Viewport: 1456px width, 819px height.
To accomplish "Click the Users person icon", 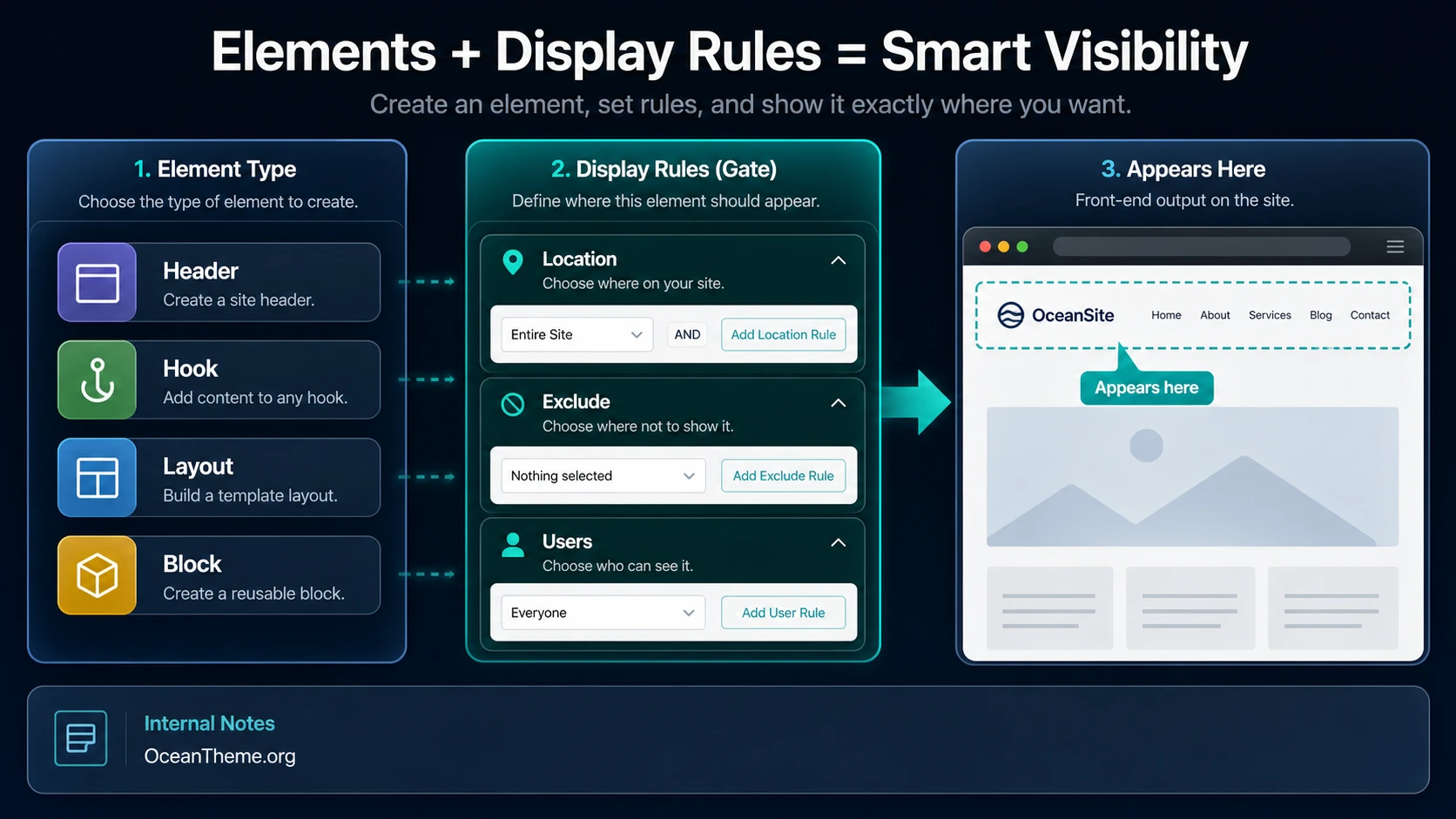I will tap(513, 545).
